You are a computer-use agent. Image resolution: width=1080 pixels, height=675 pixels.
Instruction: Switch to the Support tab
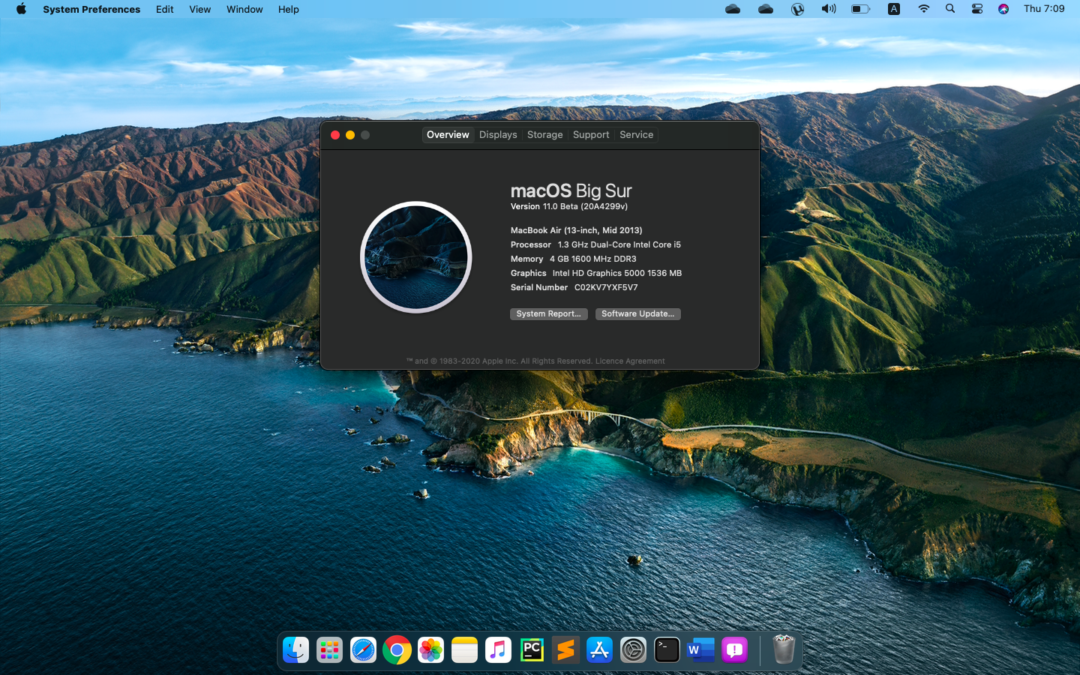(x=591, y=134)
